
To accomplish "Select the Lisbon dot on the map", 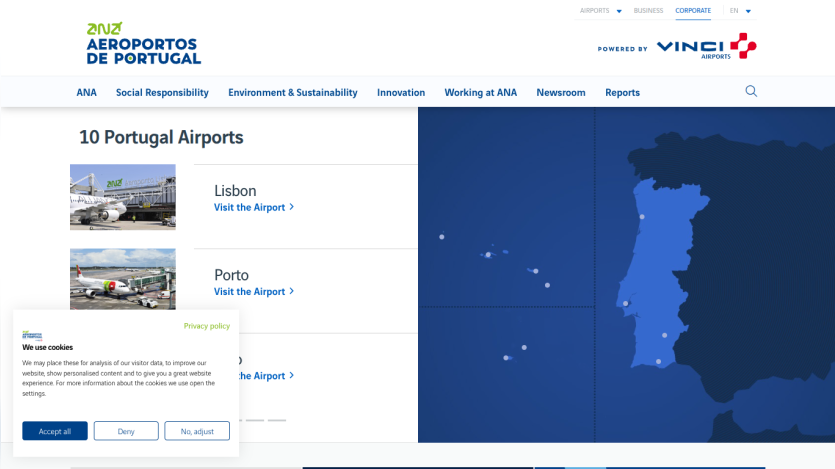I will (626, 303).
